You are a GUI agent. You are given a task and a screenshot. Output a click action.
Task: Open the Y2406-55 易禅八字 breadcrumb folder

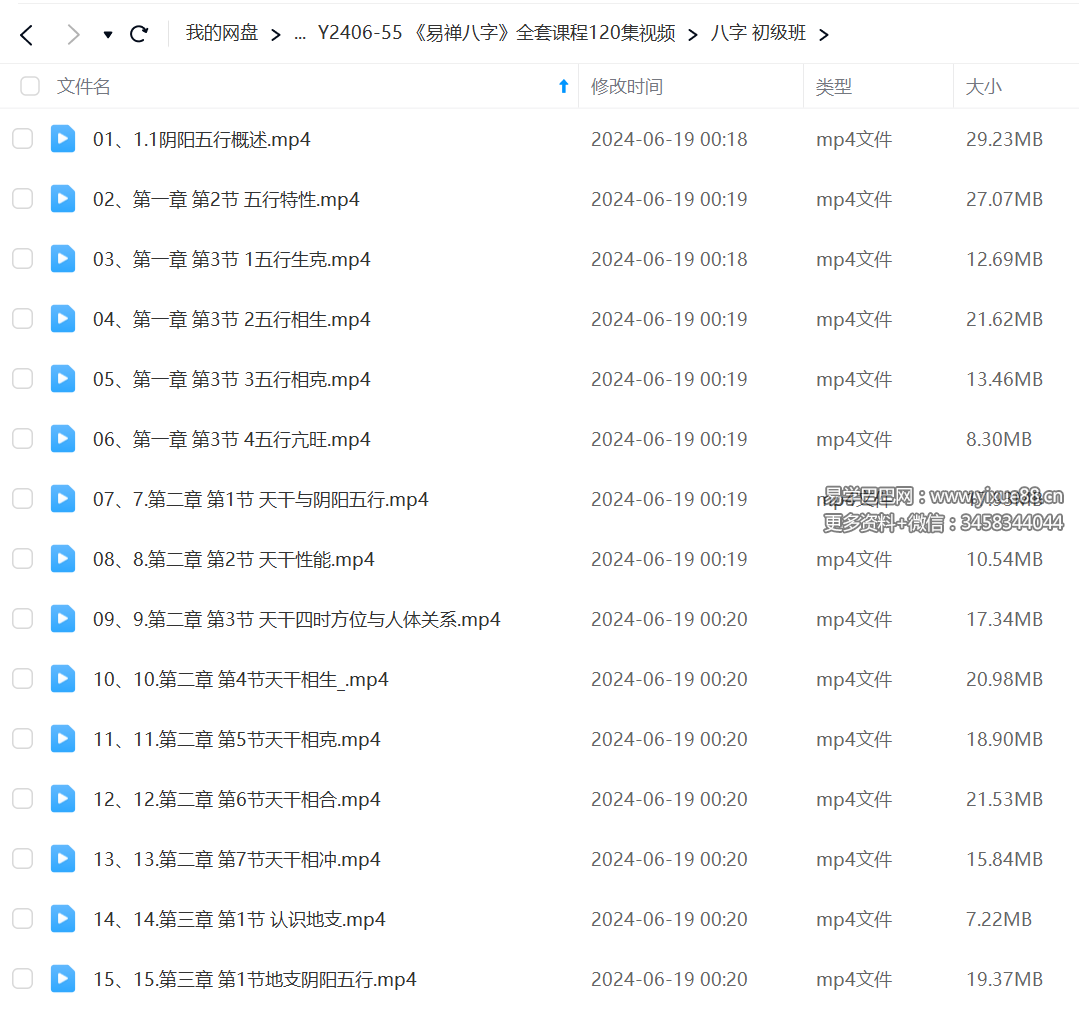500,33
